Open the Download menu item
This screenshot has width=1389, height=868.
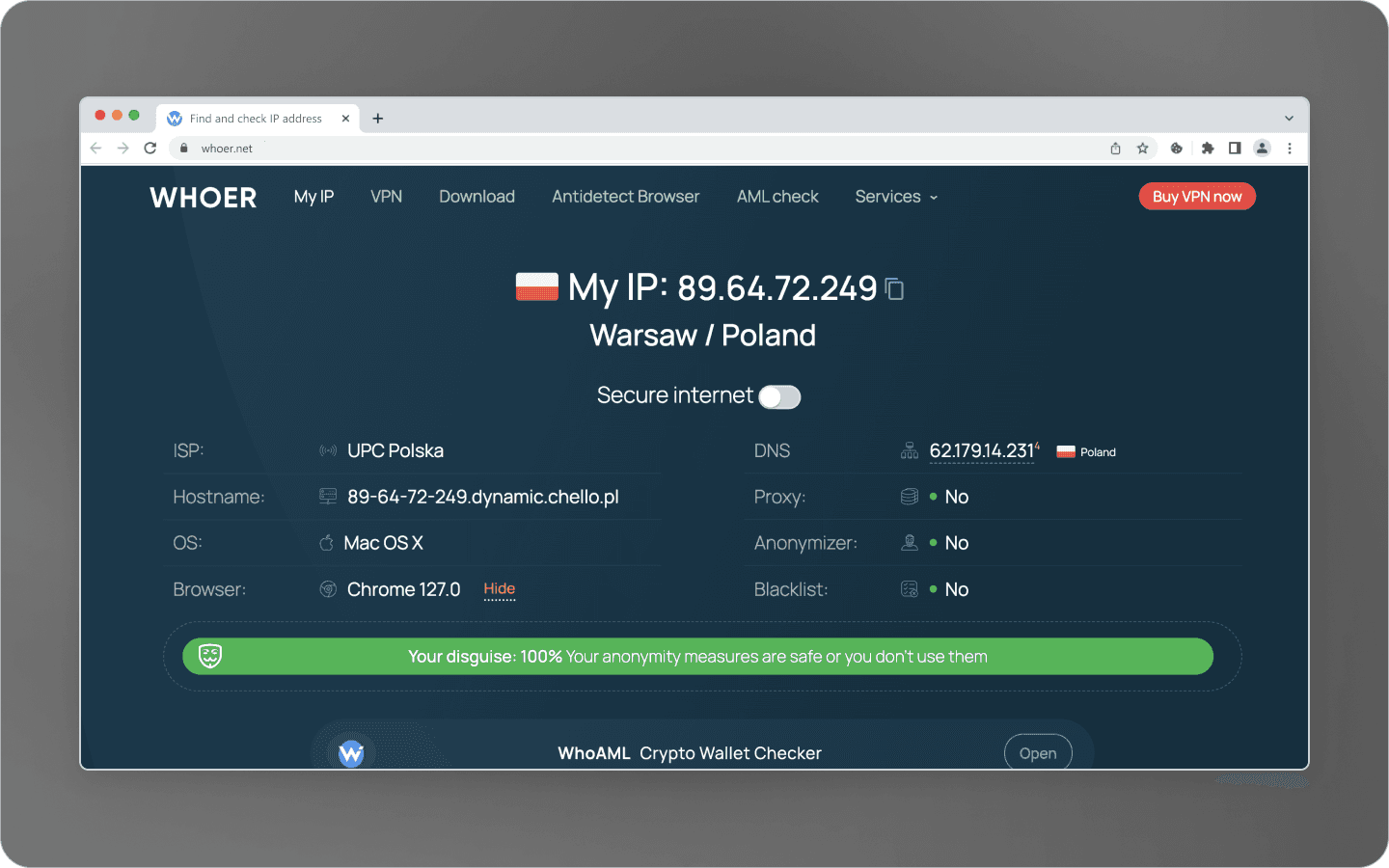477,197
